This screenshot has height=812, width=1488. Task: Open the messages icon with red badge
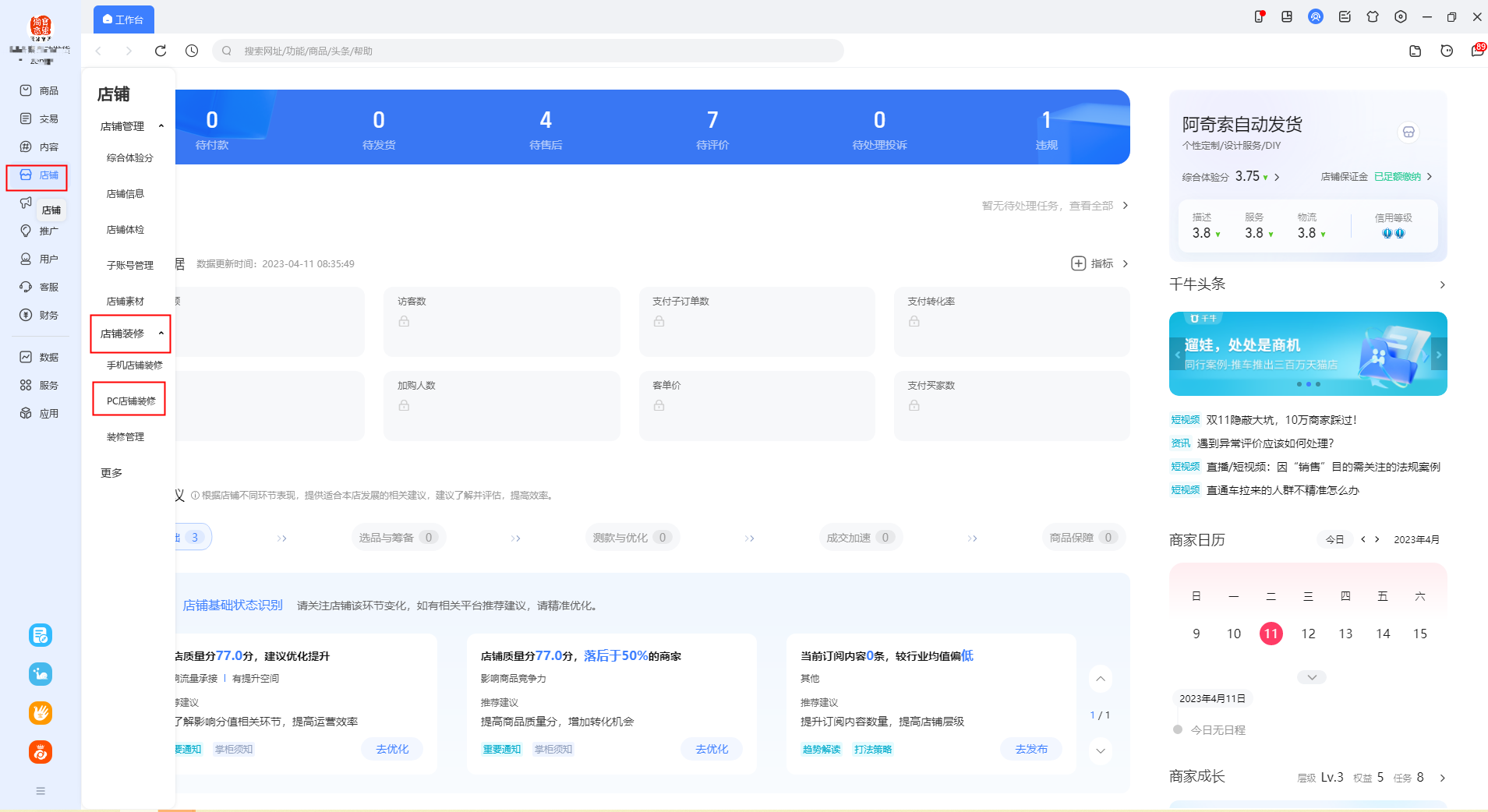click(x=1477, y=51)
